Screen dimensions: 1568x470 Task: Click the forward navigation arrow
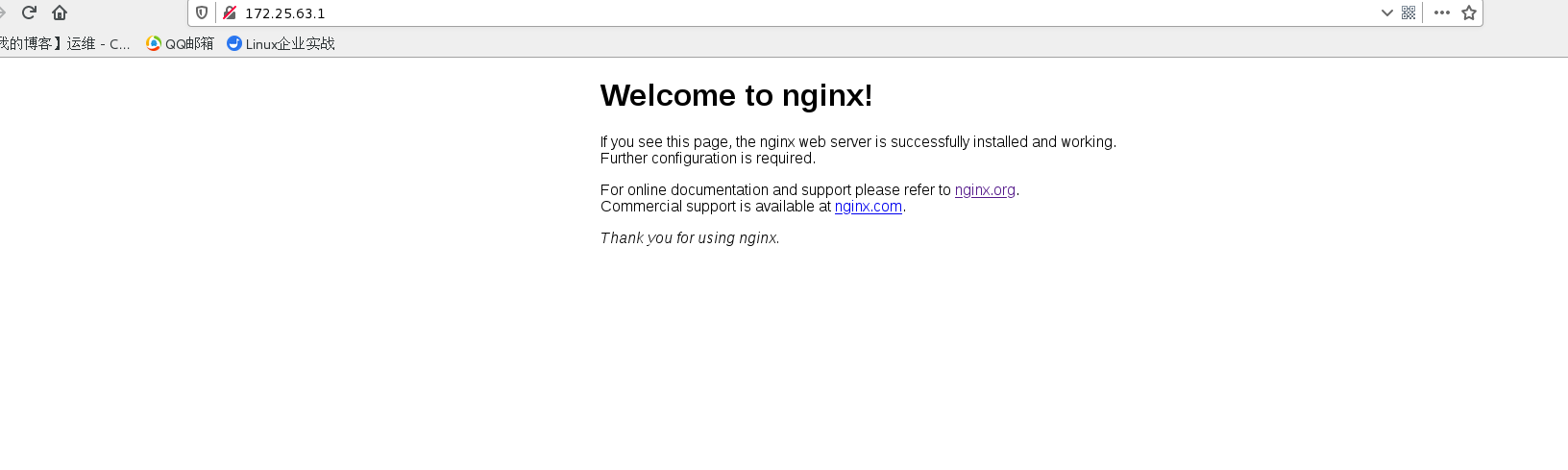pyautogui.click(x=3, y=12)
